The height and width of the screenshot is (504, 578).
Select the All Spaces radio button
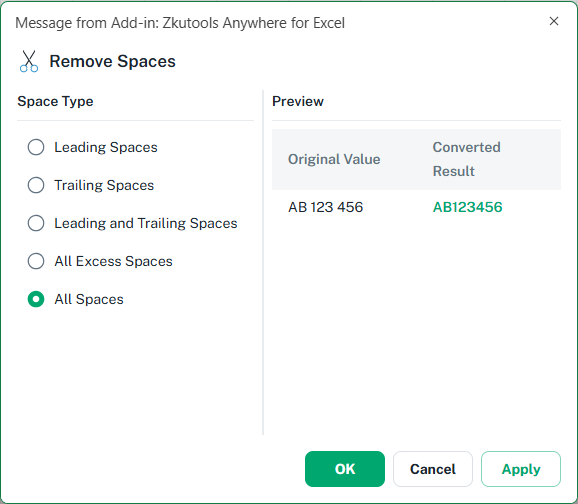36,299
